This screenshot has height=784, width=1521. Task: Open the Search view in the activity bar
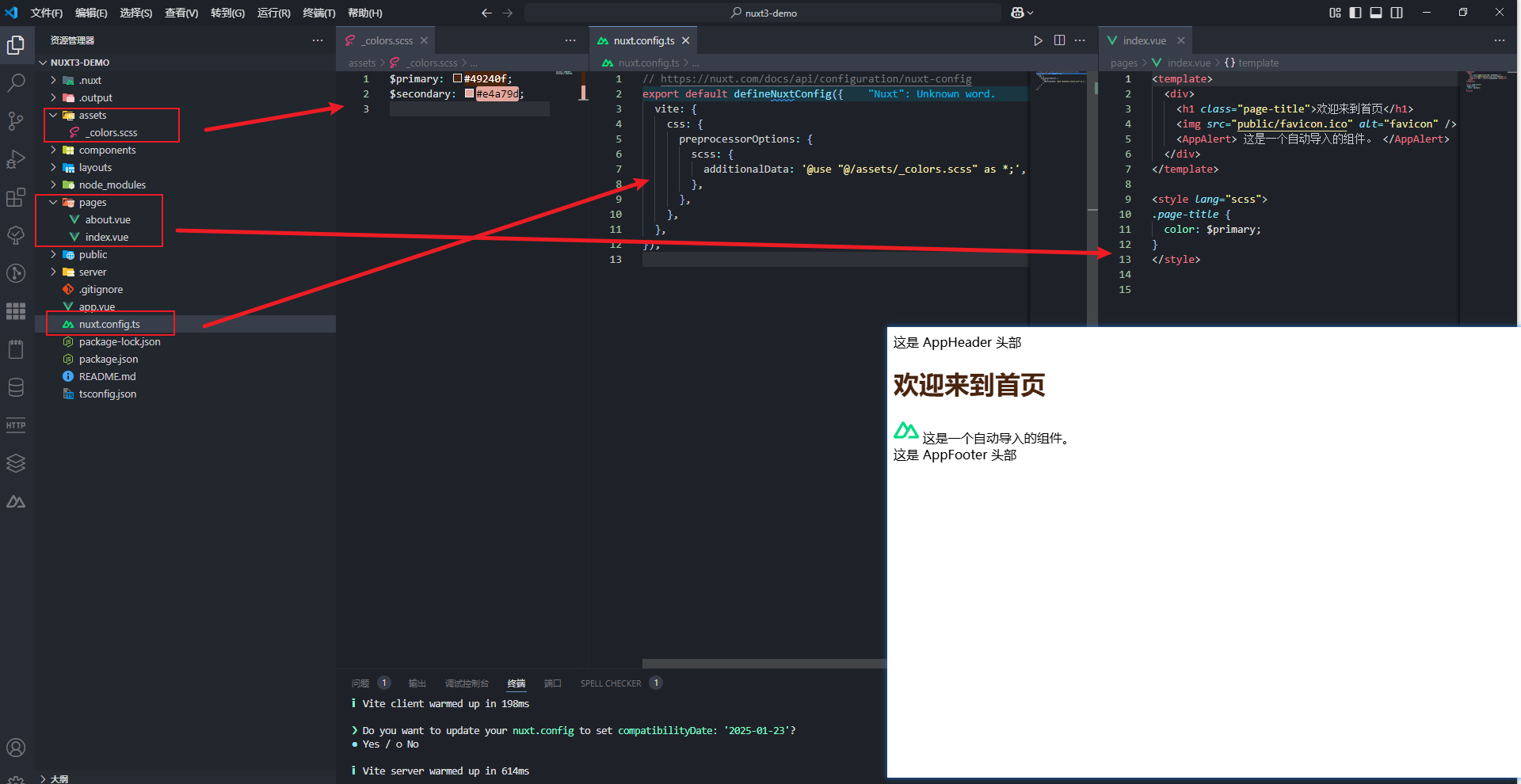[16, 82]
